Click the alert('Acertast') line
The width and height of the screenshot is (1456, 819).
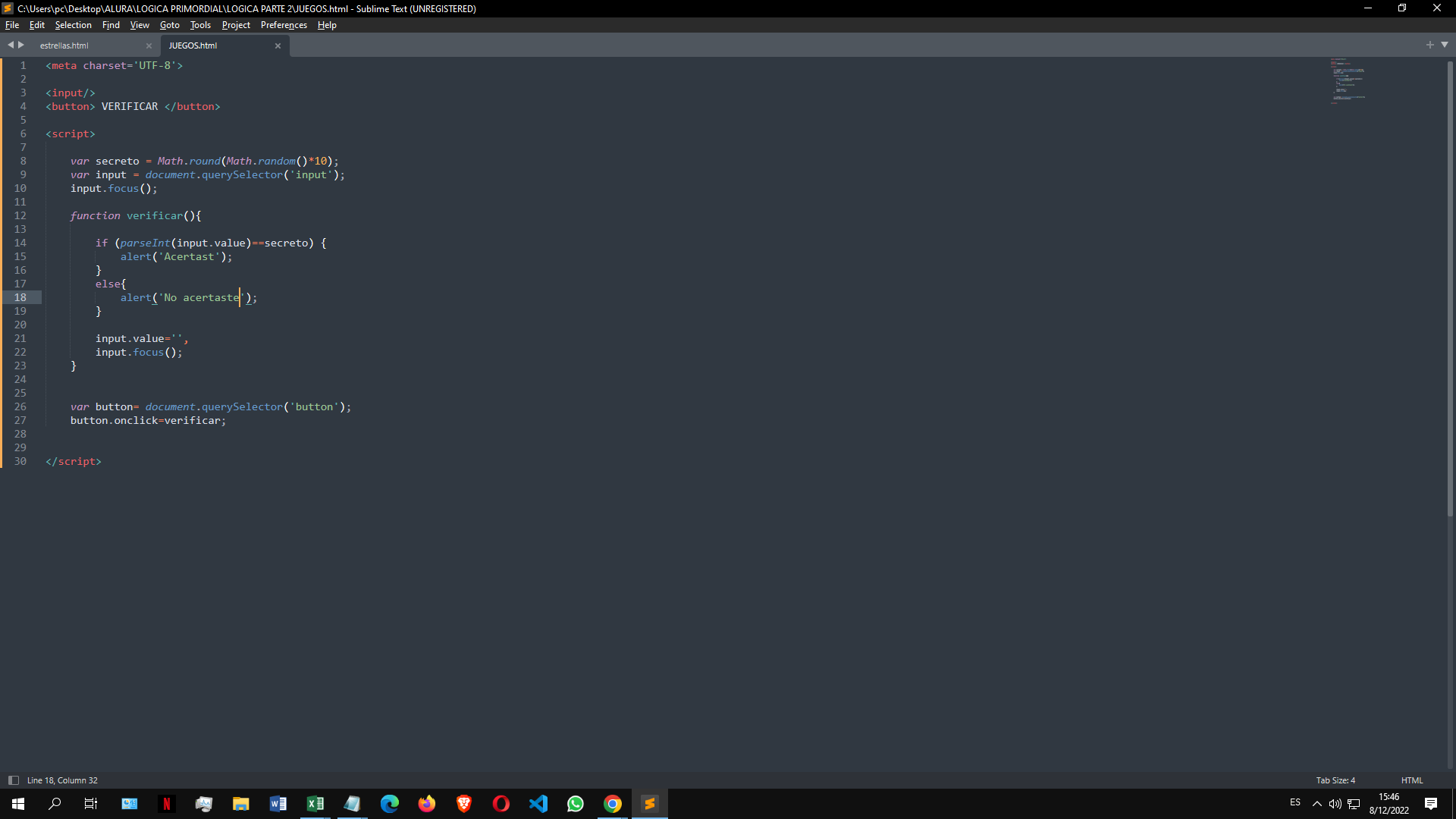pos(176,256)
